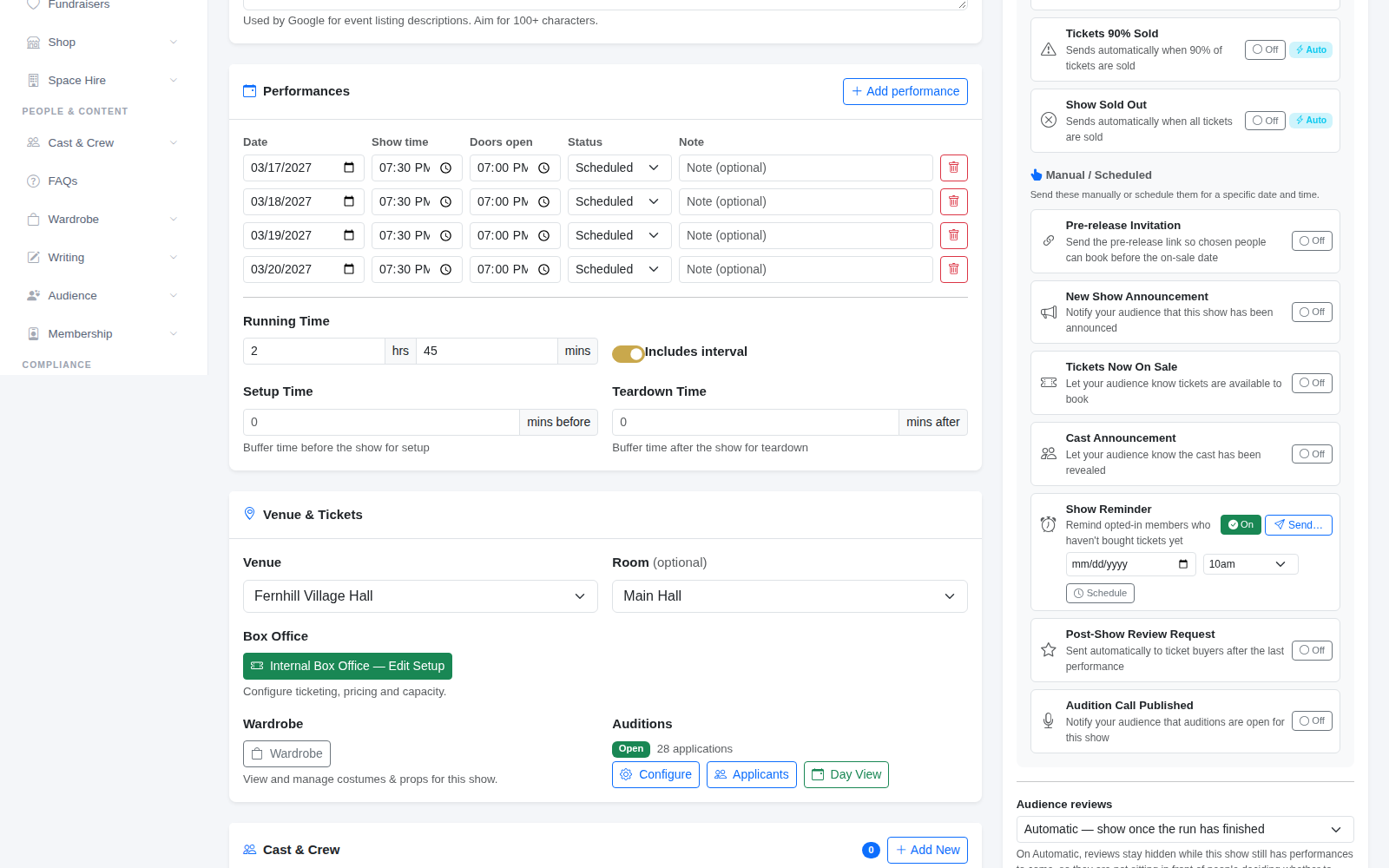Image resolution: width=1389 pixels, height=868 pixels.
Task: Enable Cast Announcement toggle
Action: [1312, 454]
